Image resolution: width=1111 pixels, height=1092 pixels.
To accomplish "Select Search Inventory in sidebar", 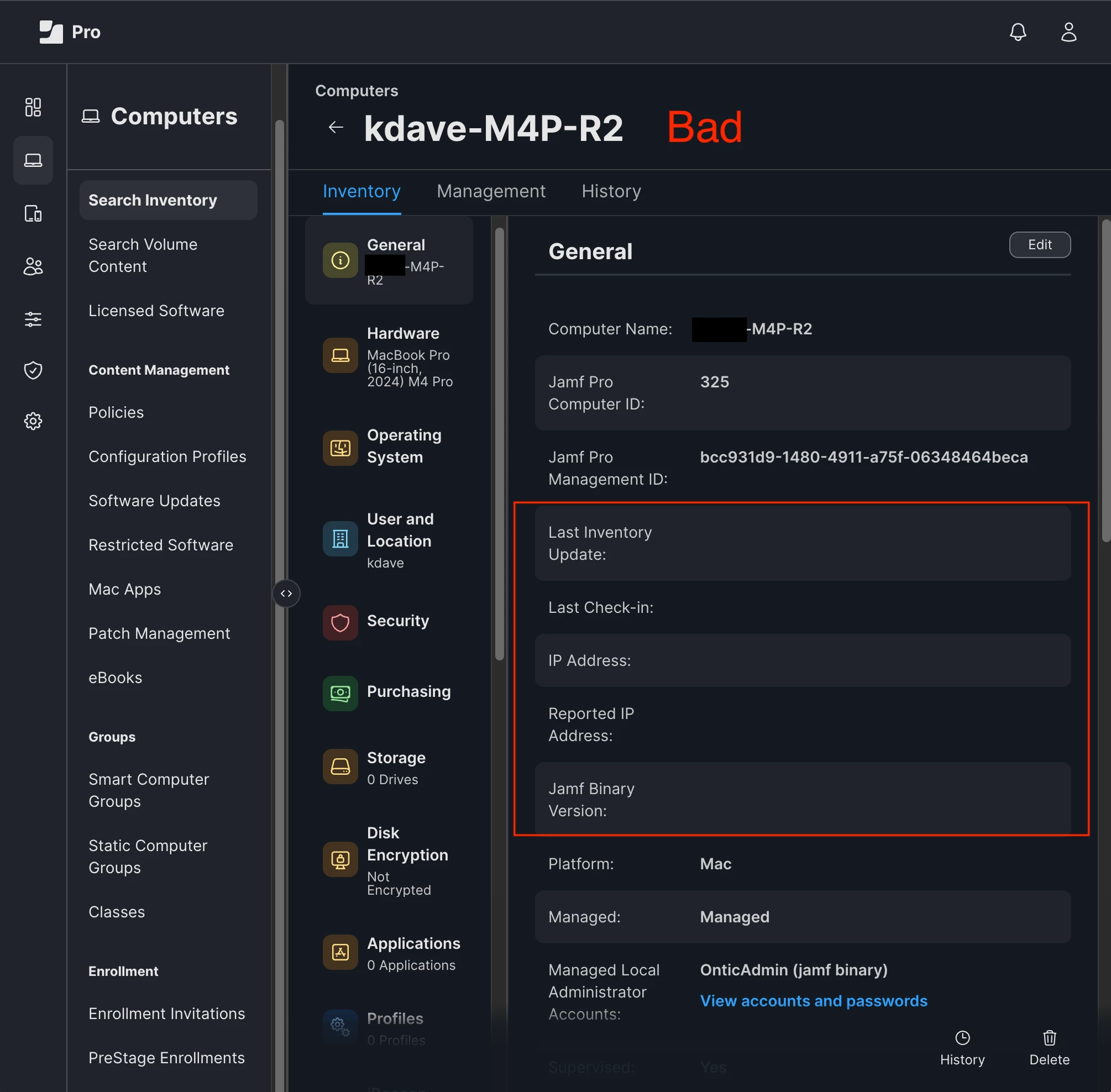I will (x=168, y=200).
